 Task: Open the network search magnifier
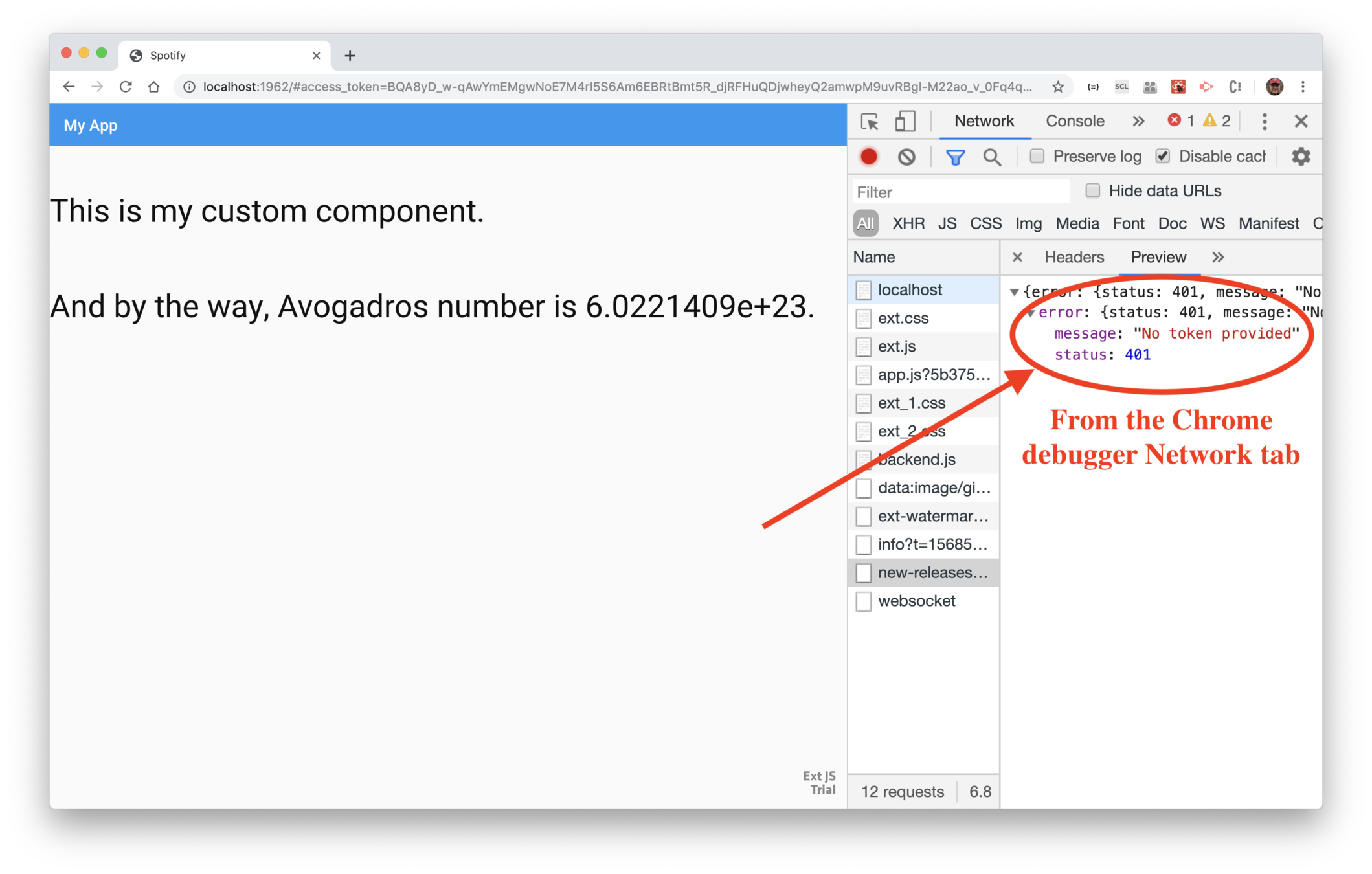(992, 157)
